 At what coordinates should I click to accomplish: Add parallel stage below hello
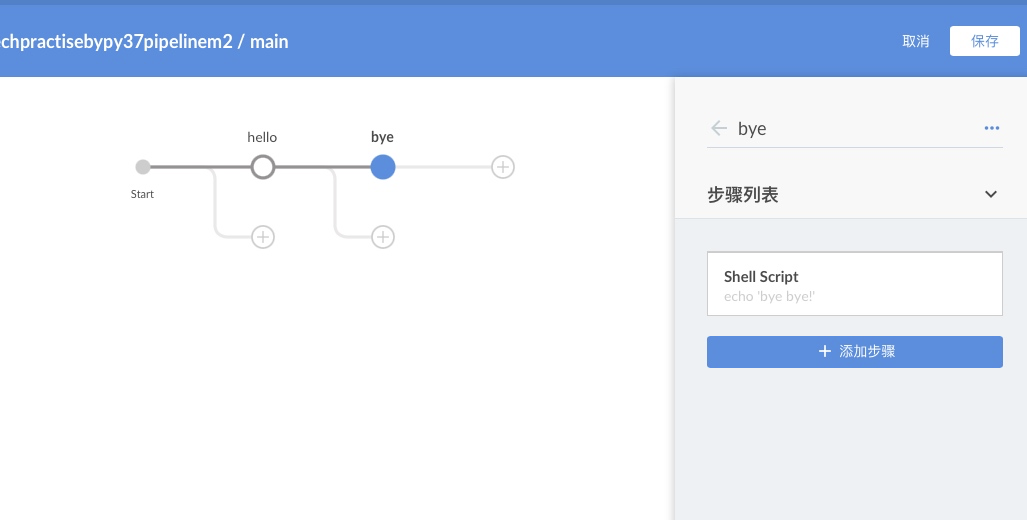tap(263, 237)
